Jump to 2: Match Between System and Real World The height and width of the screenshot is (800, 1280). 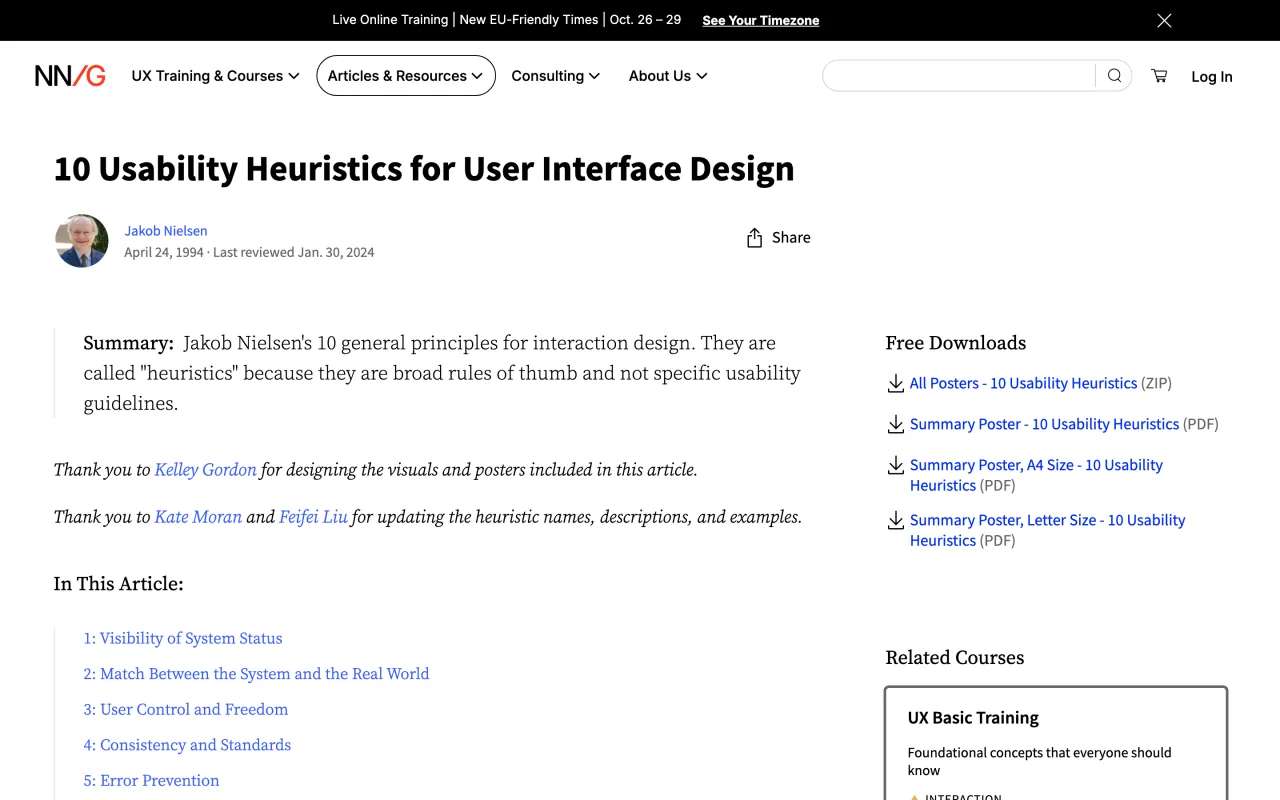(256, 675)
